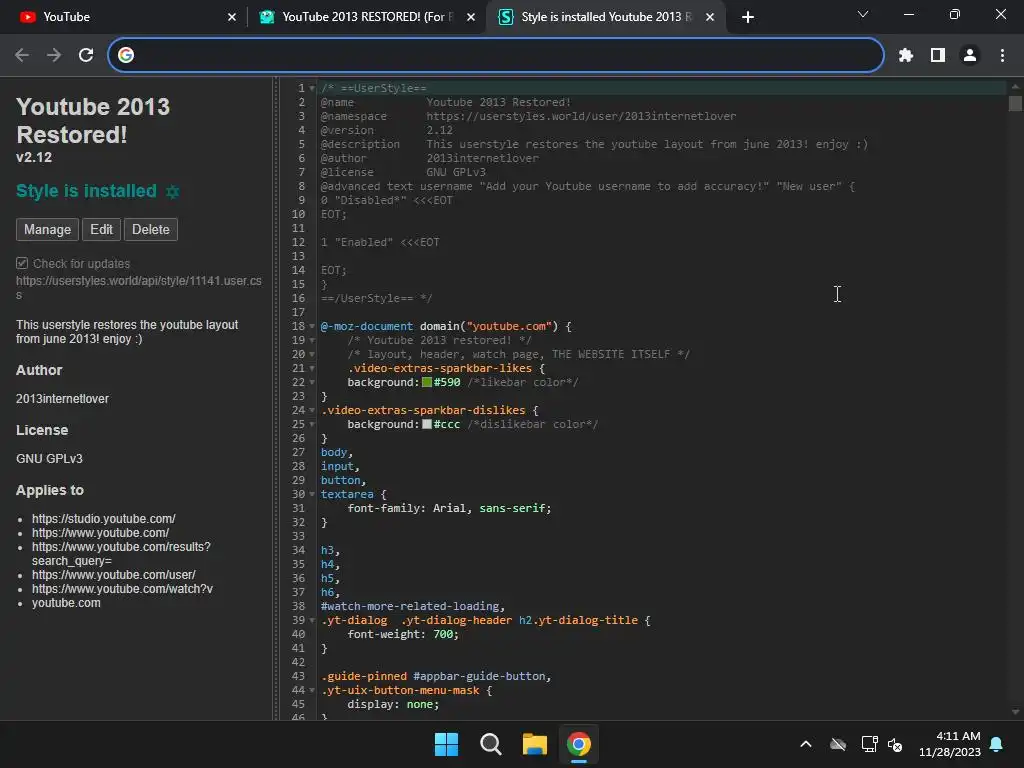Viewport: 1024px width, 768px height.
Task: Go back to previous page
Action: pos(22,56)
